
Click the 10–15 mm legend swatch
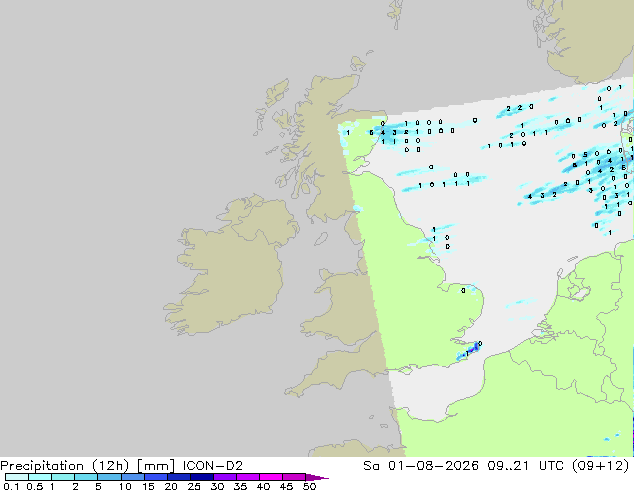pos(133,477)
